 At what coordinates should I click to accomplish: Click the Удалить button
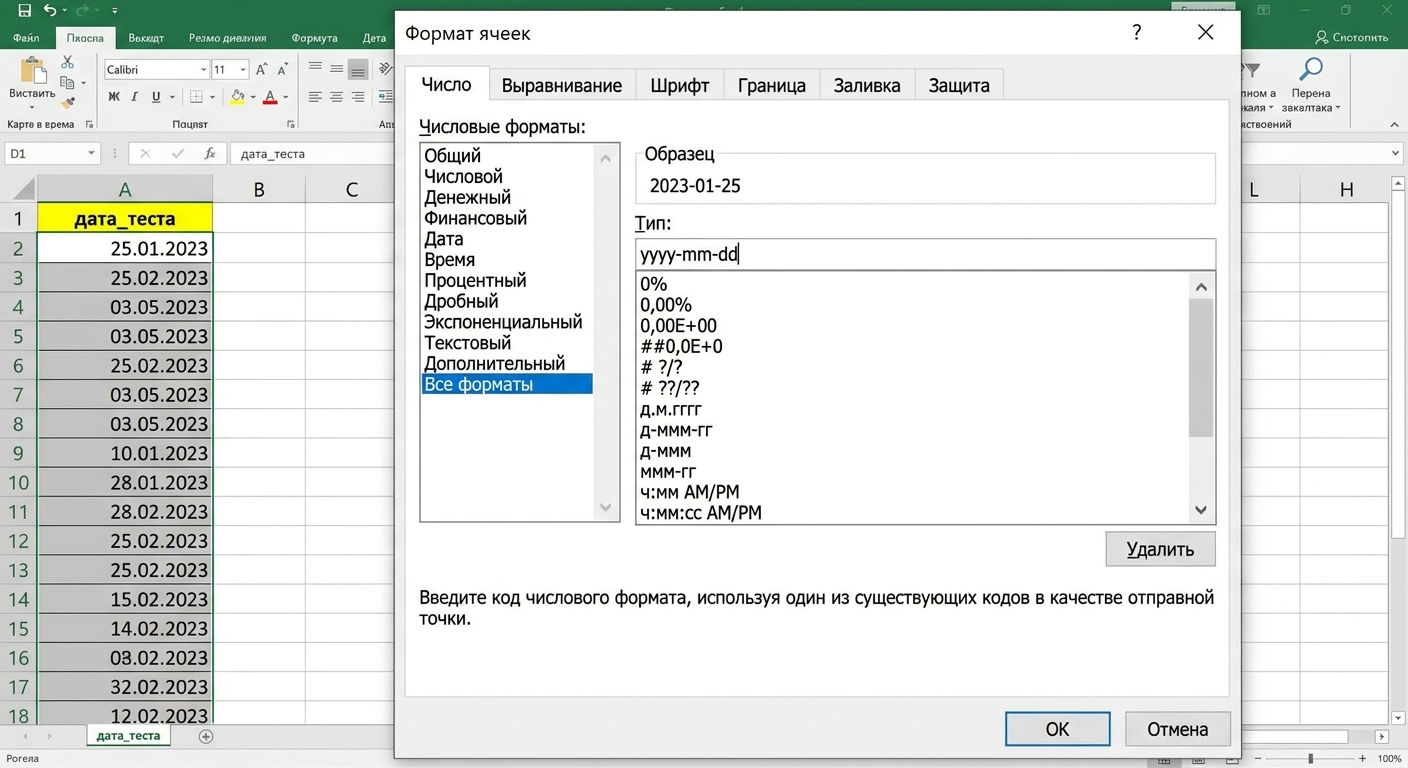[1160, 549]
